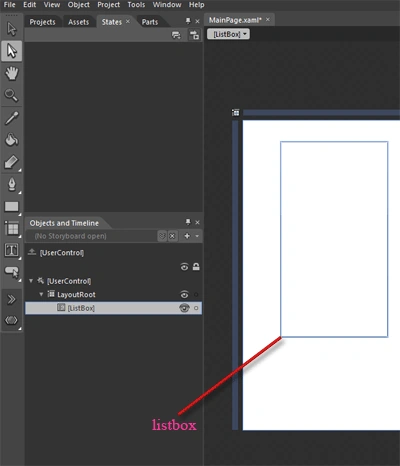Viewport: 400px width, 466px height.
Task: Click the scope-up arrow beside [UserControl]
Action: [32, 252]
